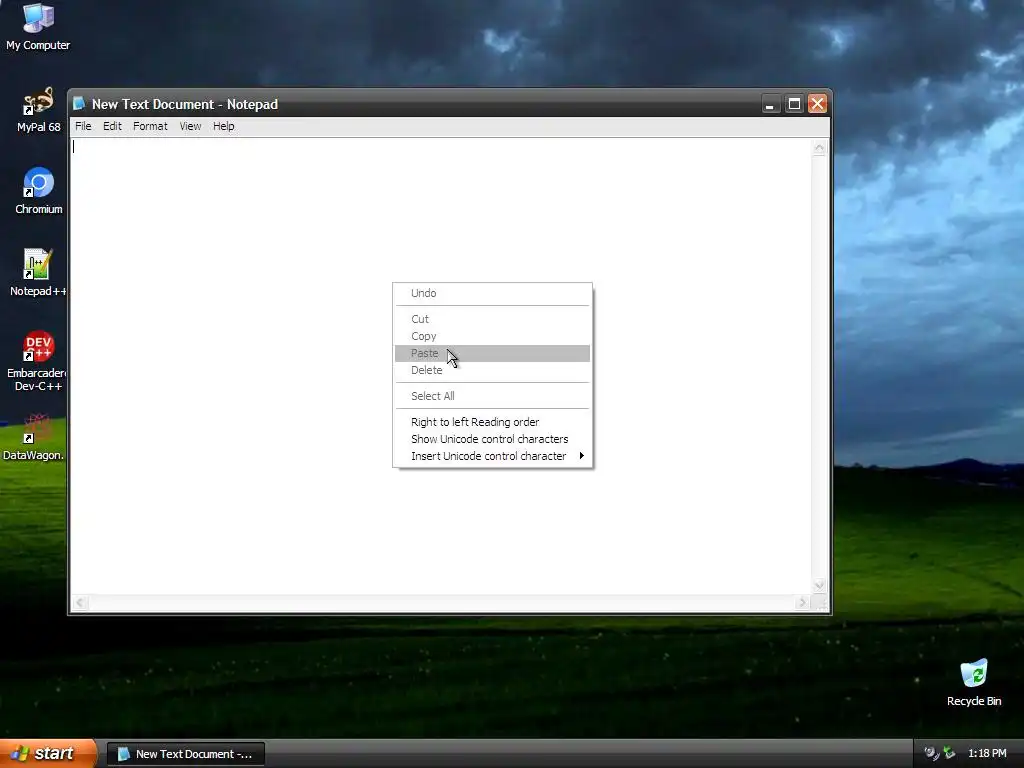Close the Notepad window
The width and height of the screenshot is (1024, 768).
pyautogui.click(x=818, y=104)
